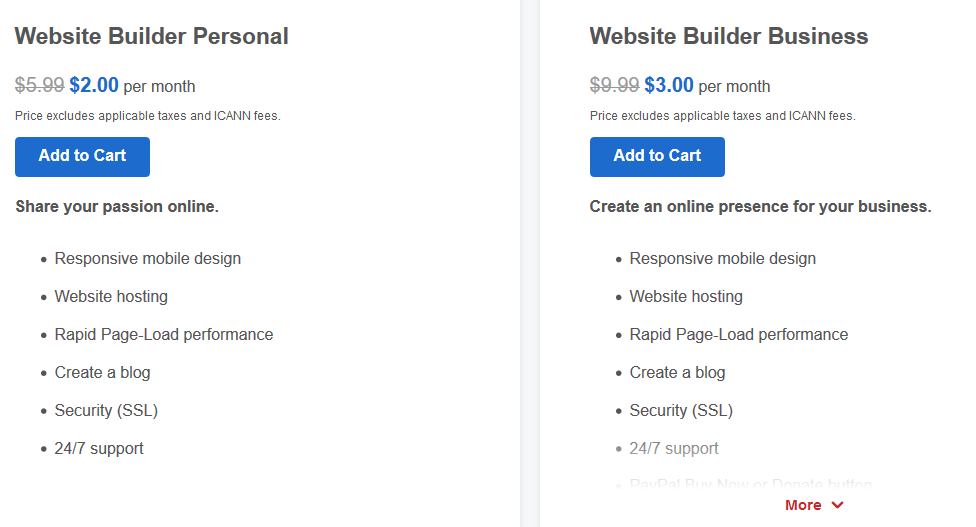Click the faded PayPal Buy Now feature
Screen dimensions: 976x527
[751, 484]
